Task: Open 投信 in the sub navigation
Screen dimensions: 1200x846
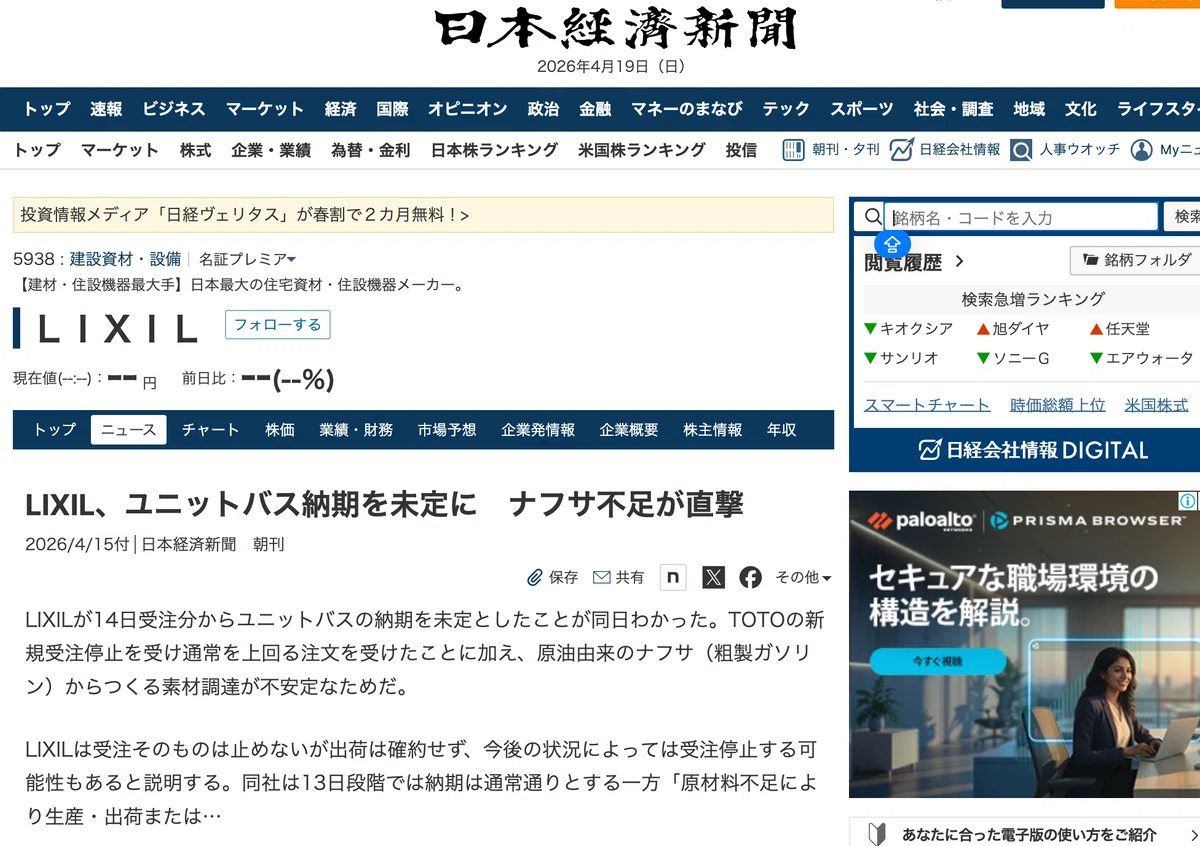Action: tap(741, 150)
